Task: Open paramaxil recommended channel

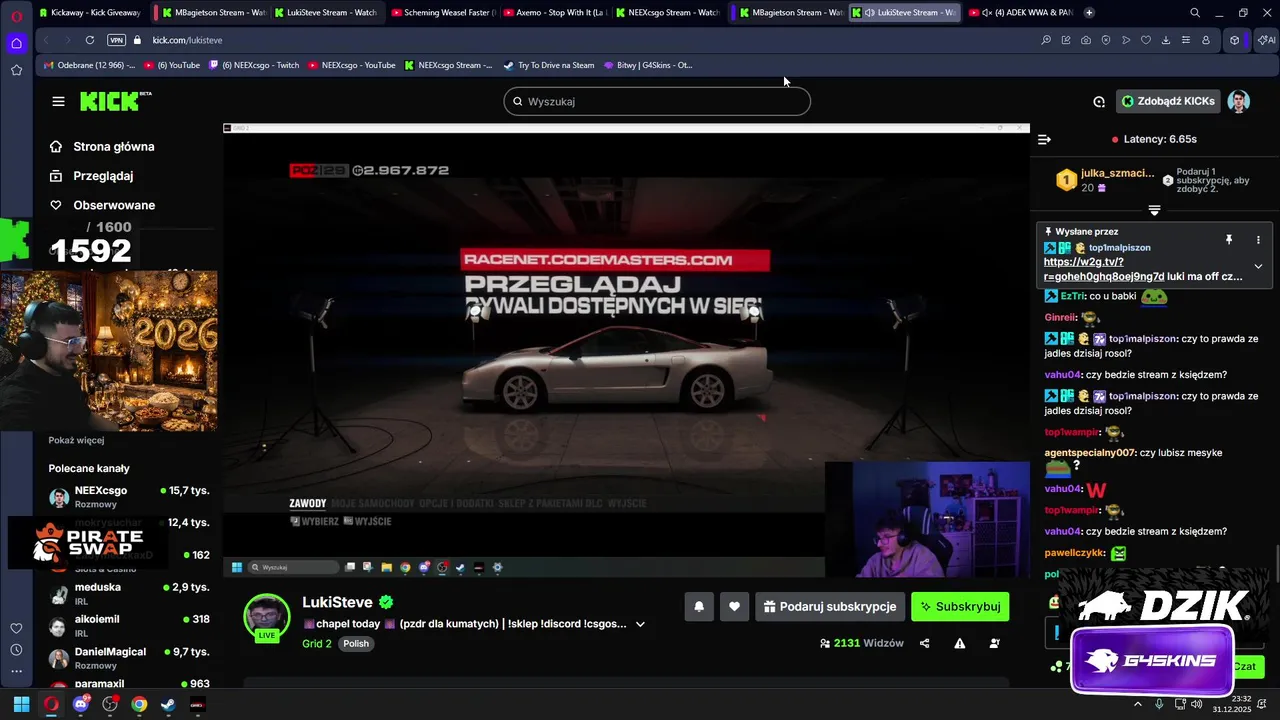Action: tap(128, 684)
